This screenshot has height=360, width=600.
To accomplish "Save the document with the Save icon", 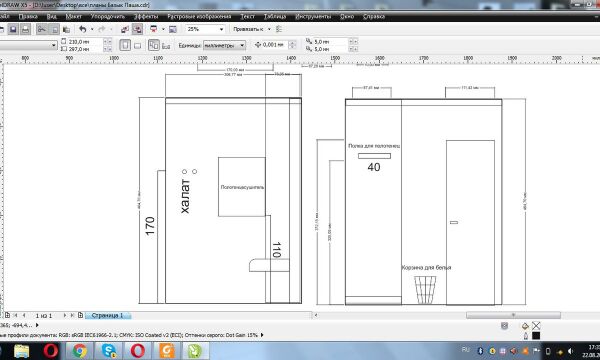I will (13, 29).
